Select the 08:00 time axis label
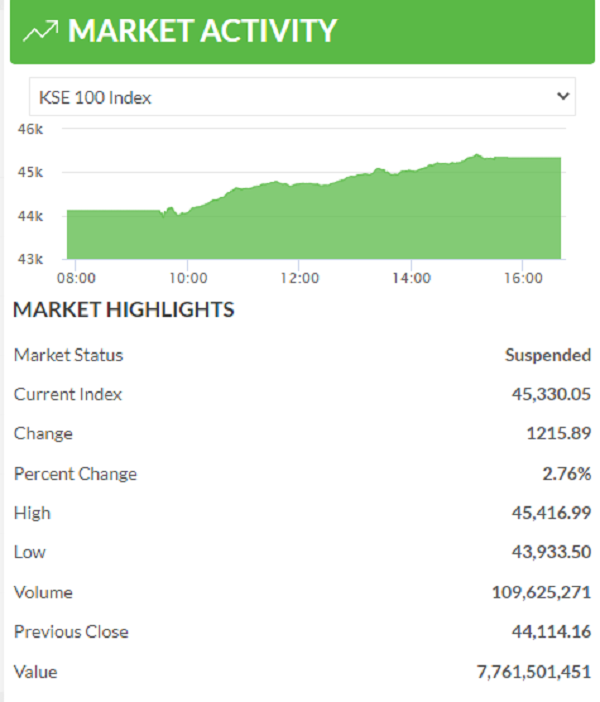This screenshot has height=702, width=600. tap(76, 277)
